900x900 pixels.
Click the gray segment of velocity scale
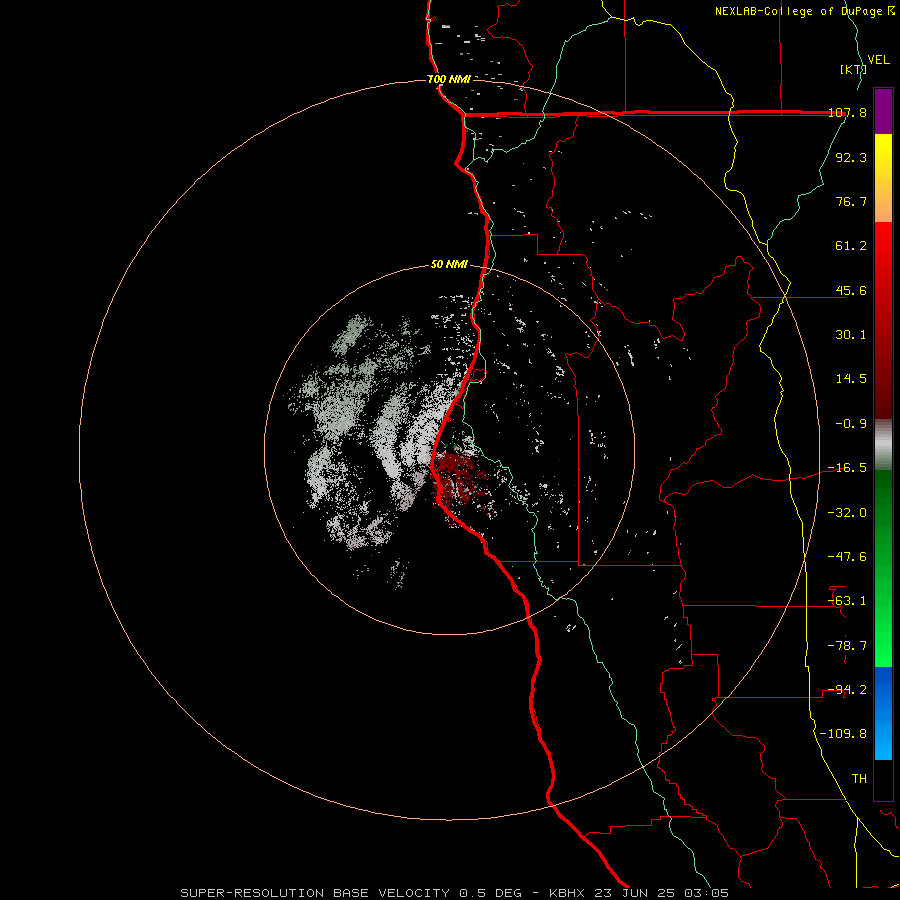[883, 445]
